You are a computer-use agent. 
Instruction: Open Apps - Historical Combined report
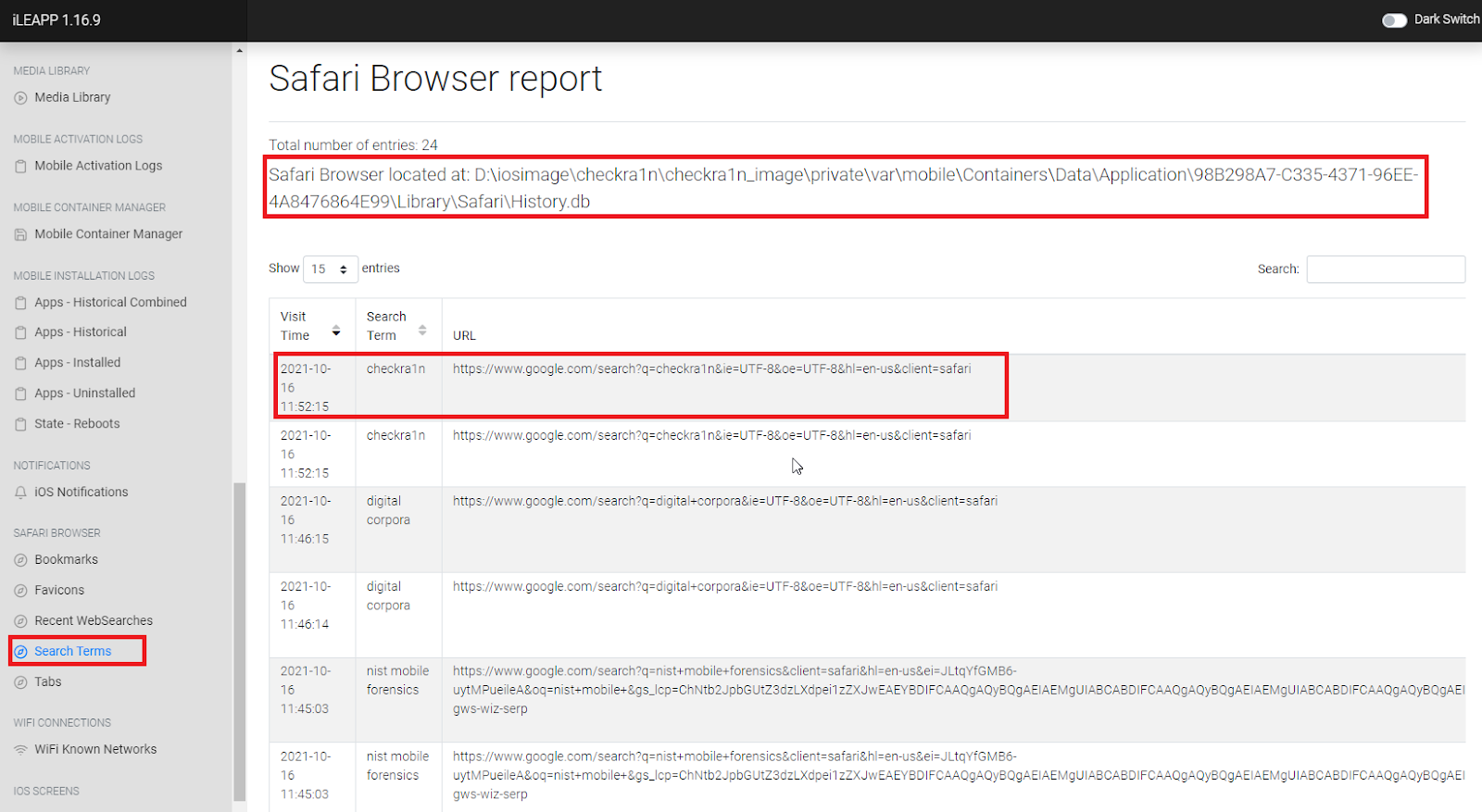tap(110, 303)
